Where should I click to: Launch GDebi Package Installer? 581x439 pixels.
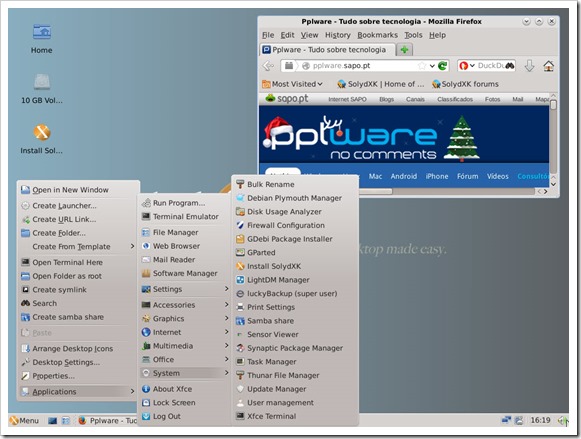295,239
